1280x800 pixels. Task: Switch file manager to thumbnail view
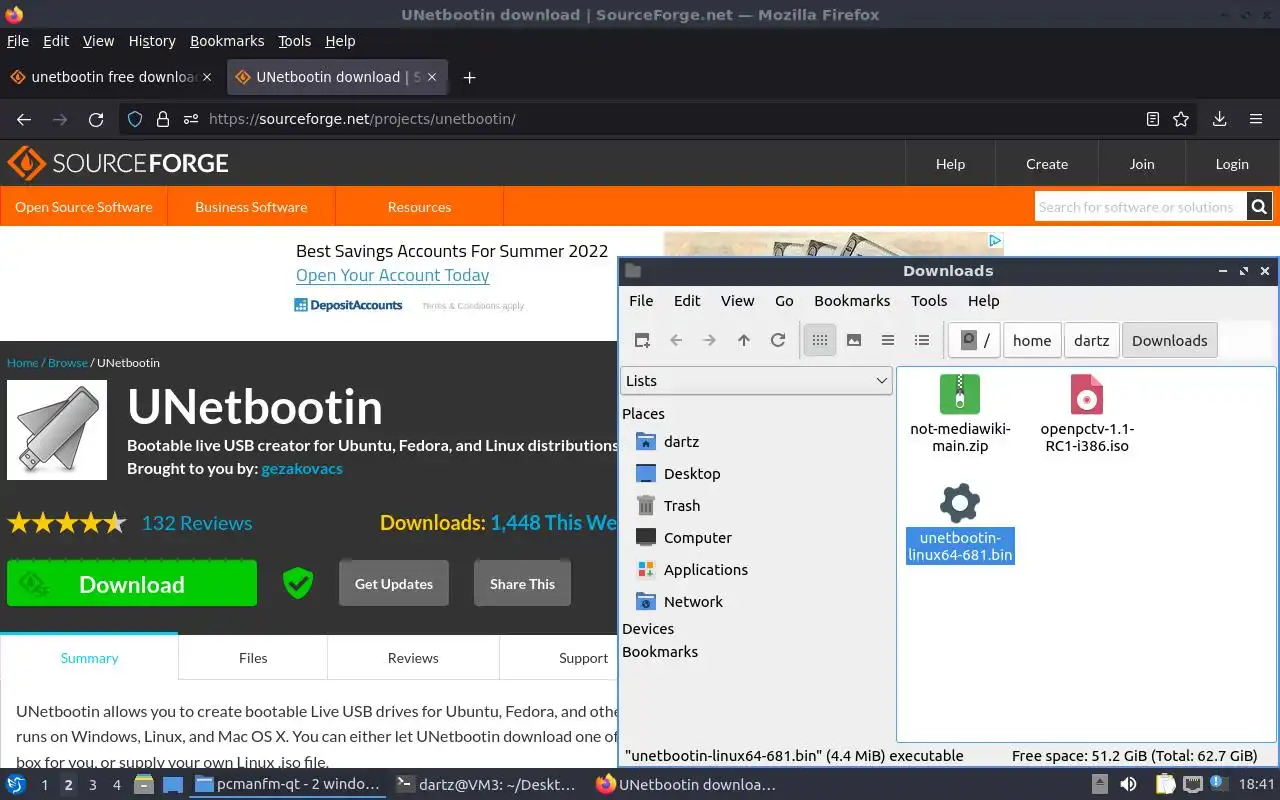coord(854,340)
